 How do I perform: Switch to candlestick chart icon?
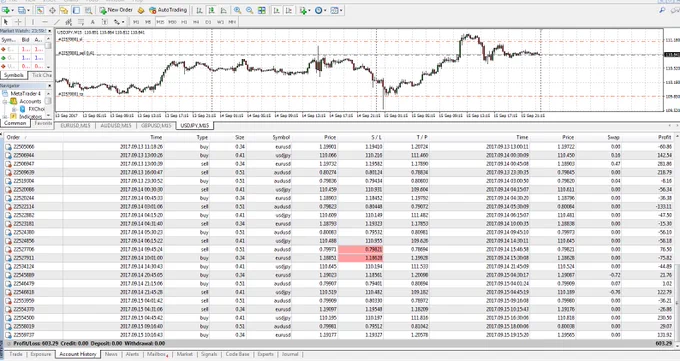212,10
